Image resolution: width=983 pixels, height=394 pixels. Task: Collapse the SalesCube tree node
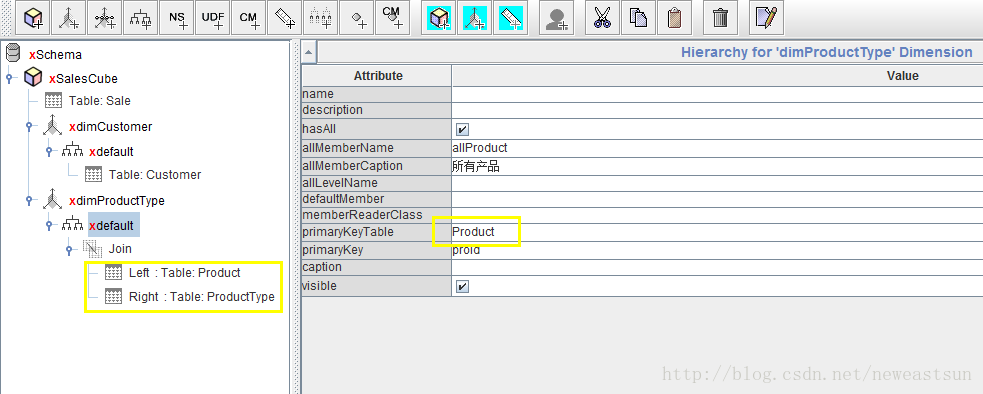(9, 78)
